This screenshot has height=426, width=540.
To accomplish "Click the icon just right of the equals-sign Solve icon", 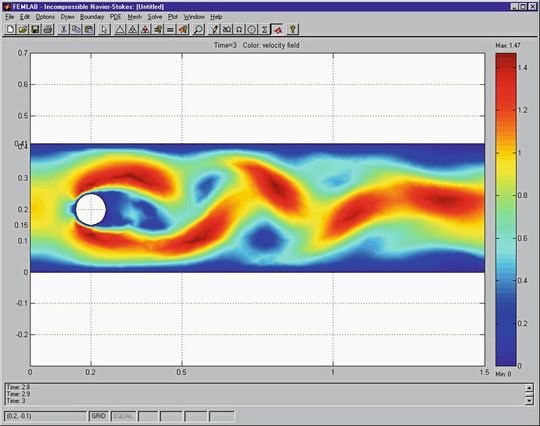I will click(183, 29).
